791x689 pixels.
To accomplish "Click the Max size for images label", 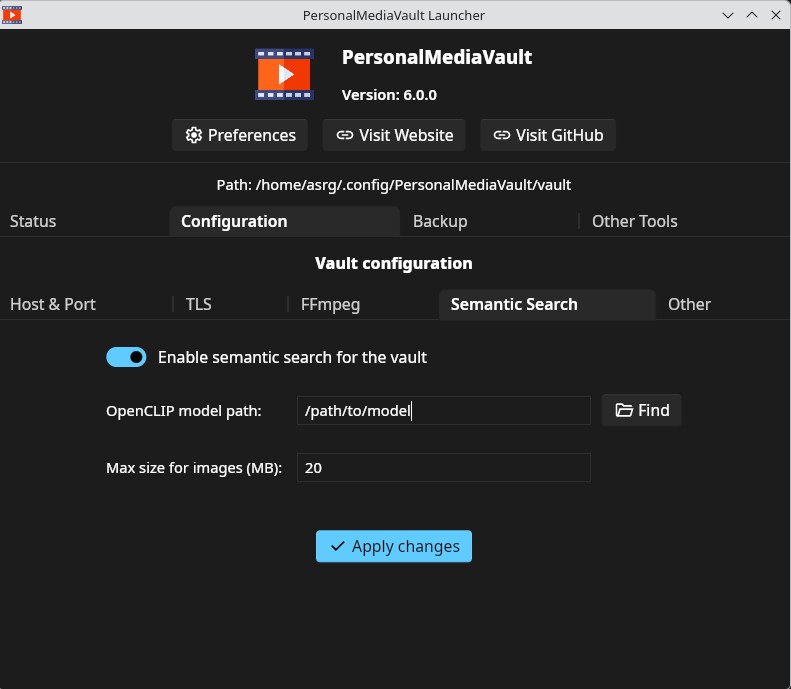I will click(x=194, y=468).
